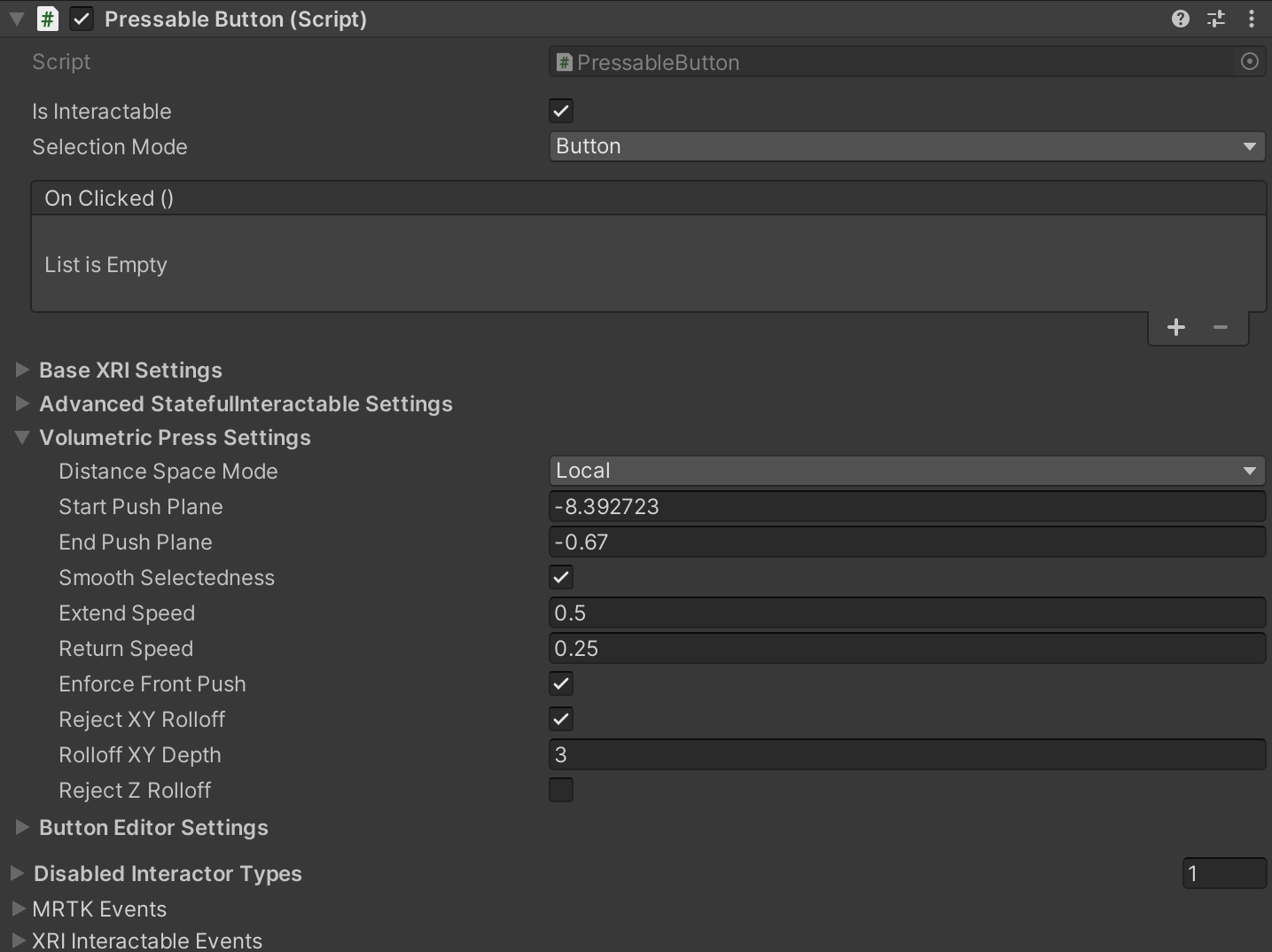Click the End Push Plane value field
Screen dimensions: 1272x952
click(907, 542)
